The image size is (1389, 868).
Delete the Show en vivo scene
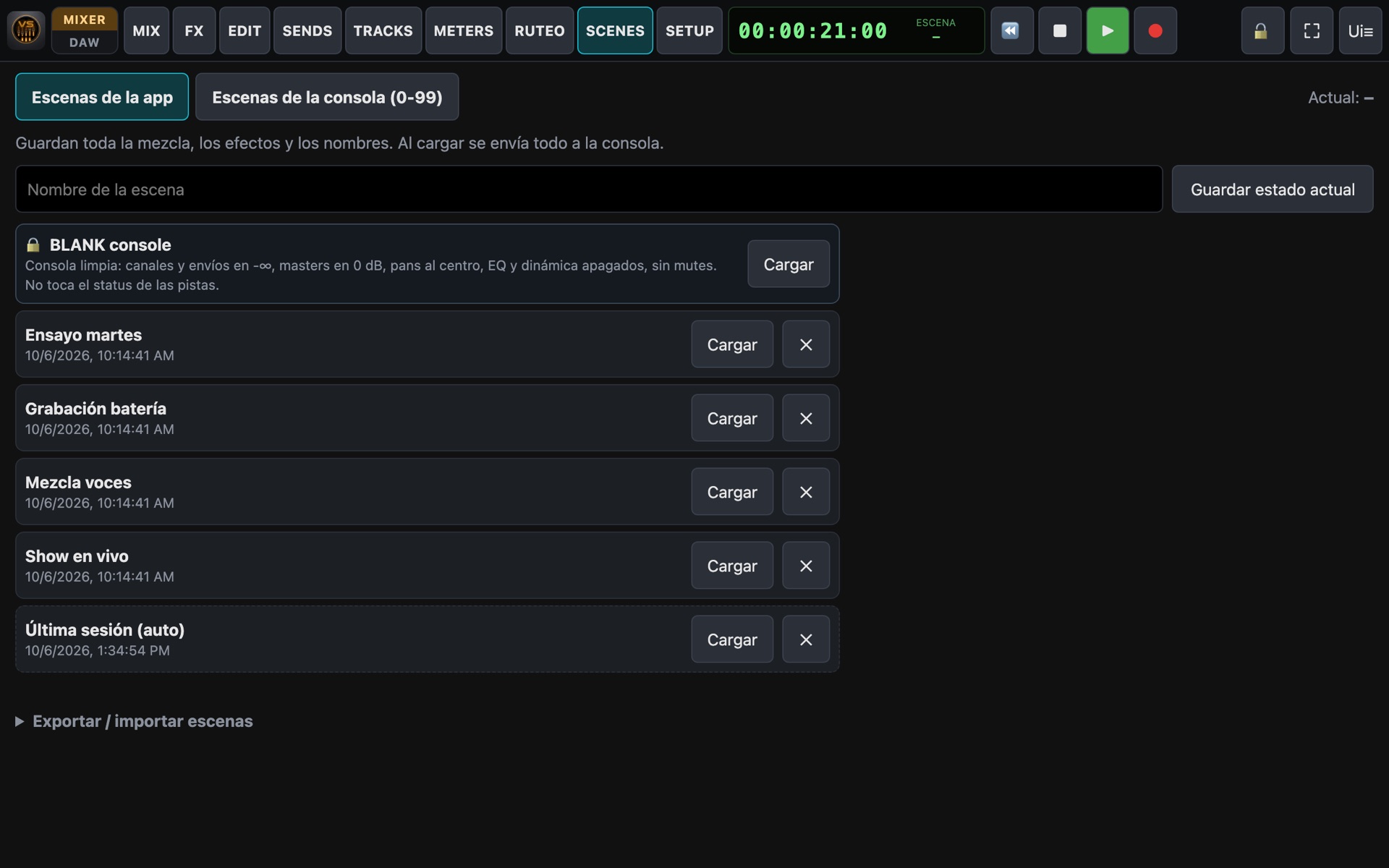click(x=806, y=566)
